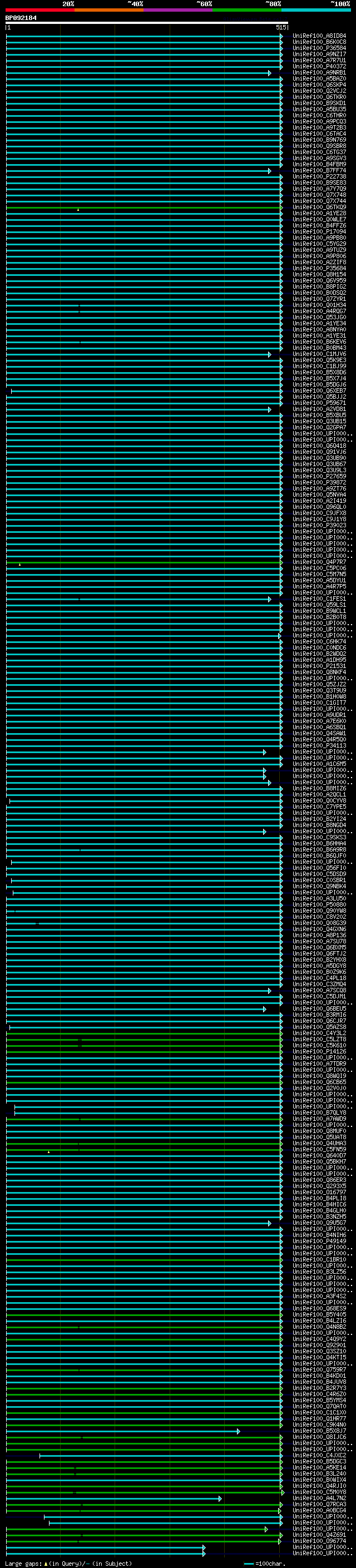Viewport: 356px width, 1568px height.
Task: Select the UniRef100_A1C6M5 label
Action: click(x=319, y=764)
